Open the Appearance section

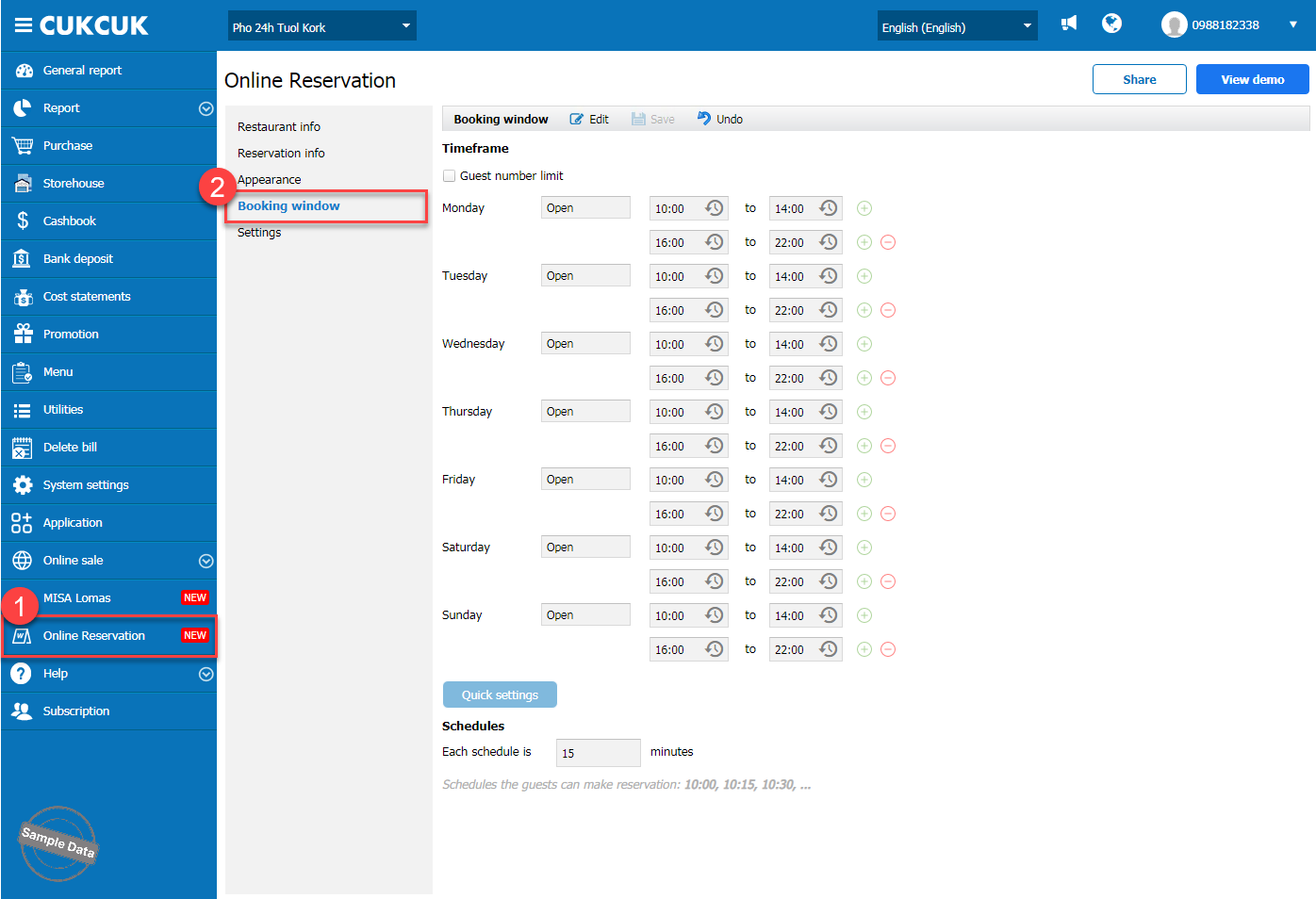(270, 180)
